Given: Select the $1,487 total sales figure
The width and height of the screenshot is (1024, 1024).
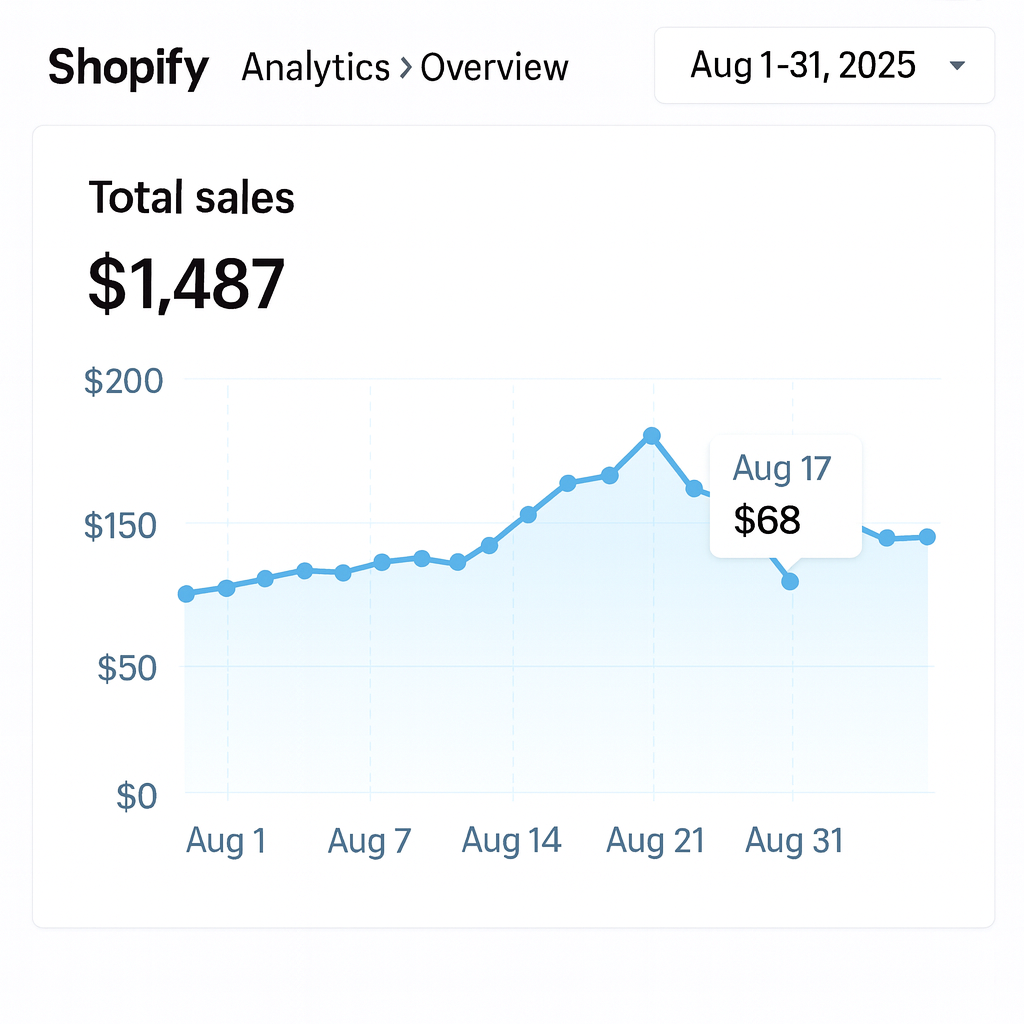Looking at the screenshot, I should [187, 283].
